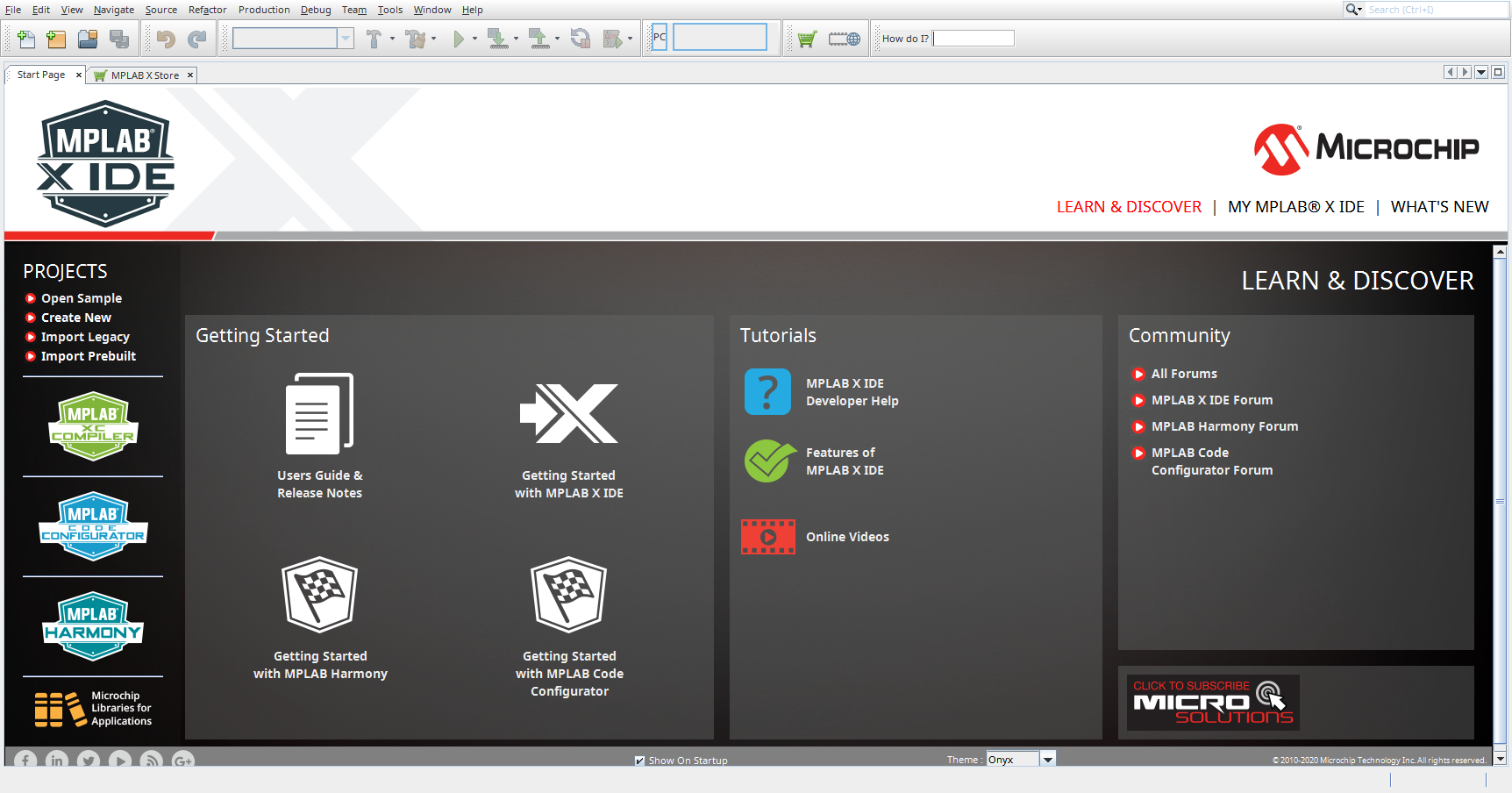Click the Start Page vertical scrollbar down arrow

[x=1500, y=759]
